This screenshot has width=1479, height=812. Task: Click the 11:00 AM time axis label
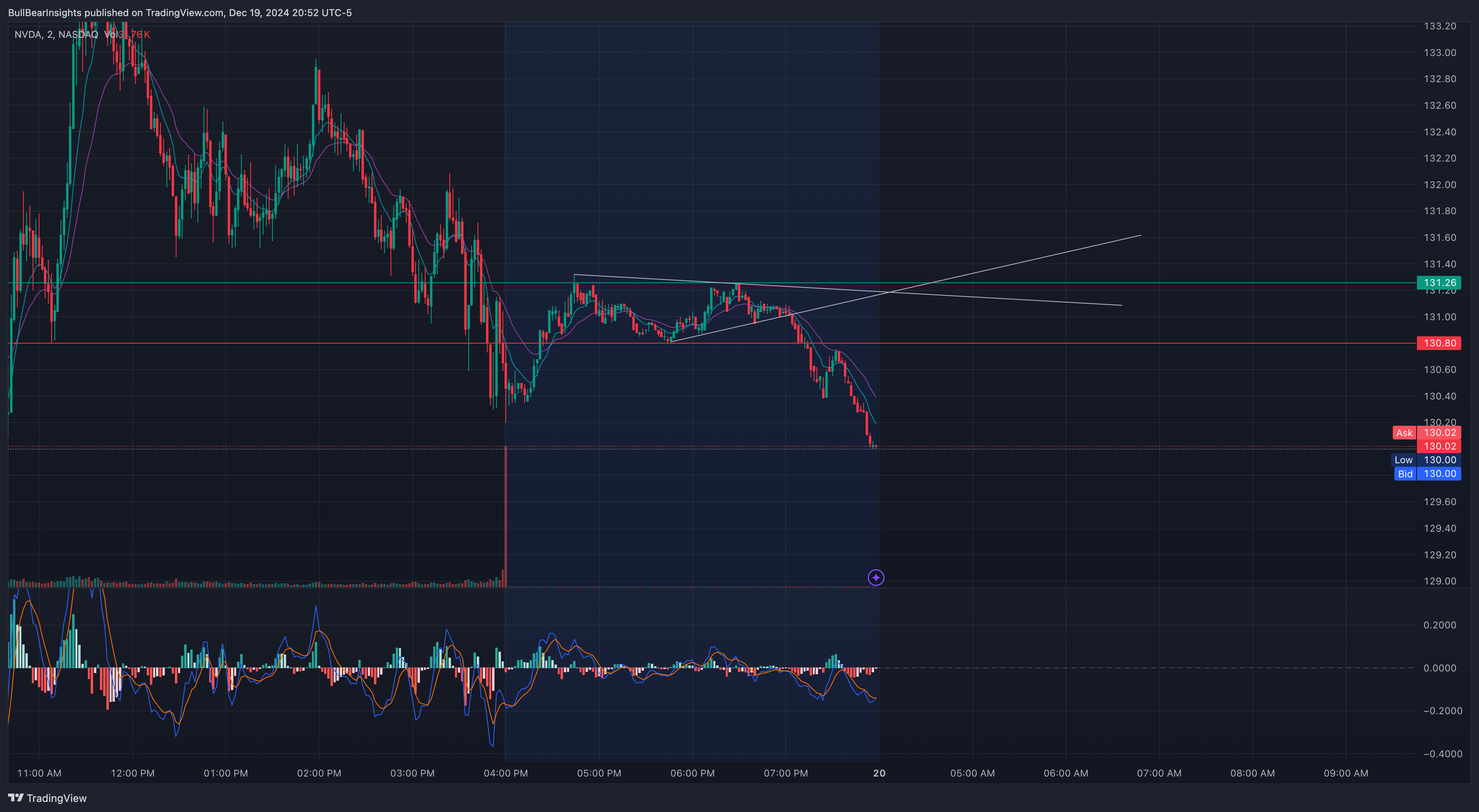pos(39,773)
